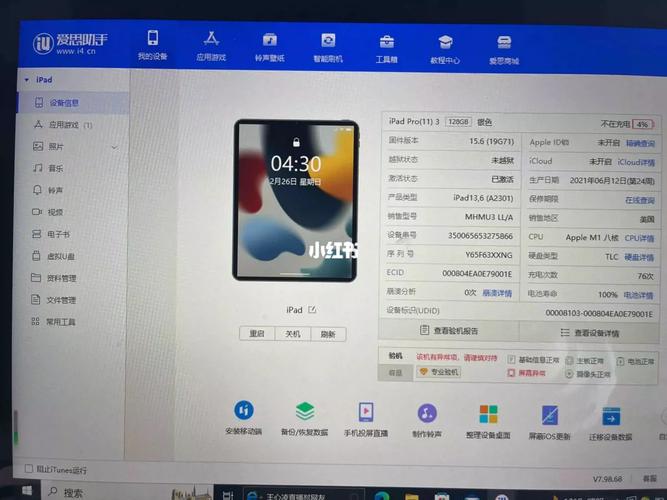Open the iCloud详情 details link
The image size is (667, 500).
coord(636,162)
